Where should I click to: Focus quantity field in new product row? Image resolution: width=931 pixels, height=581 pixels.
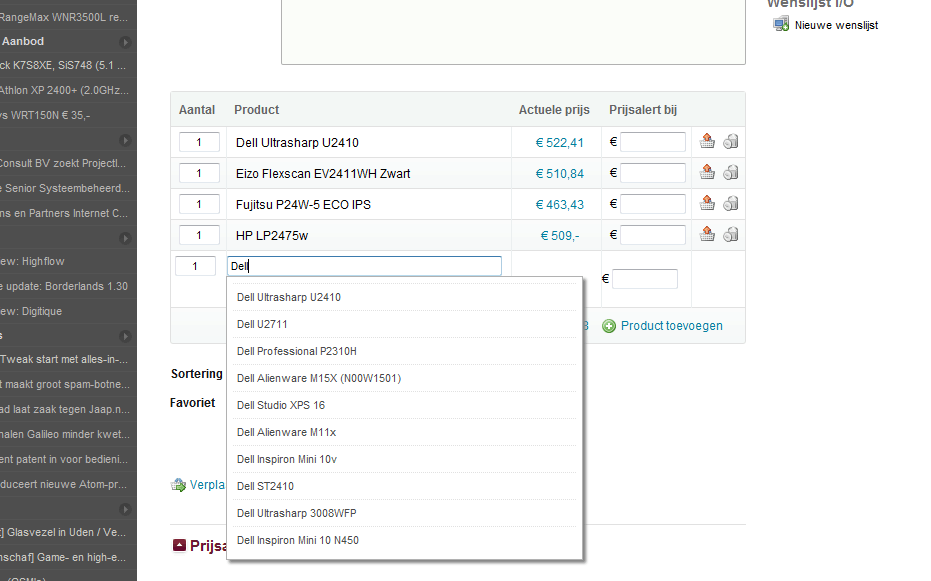click(x=195, y=266)
